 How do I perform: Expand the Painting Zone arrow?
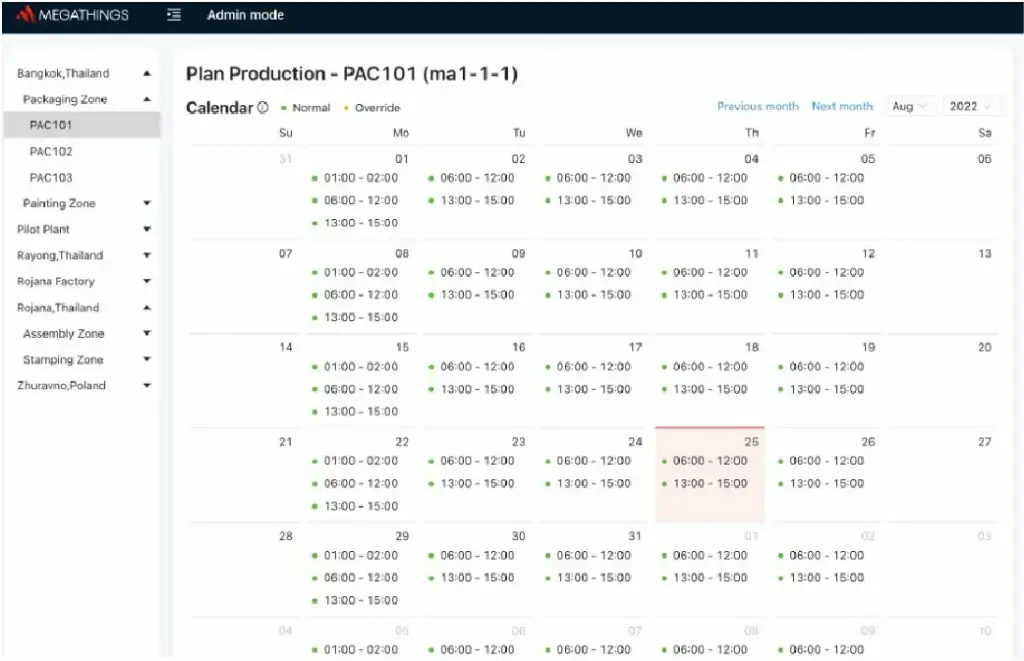147,203
